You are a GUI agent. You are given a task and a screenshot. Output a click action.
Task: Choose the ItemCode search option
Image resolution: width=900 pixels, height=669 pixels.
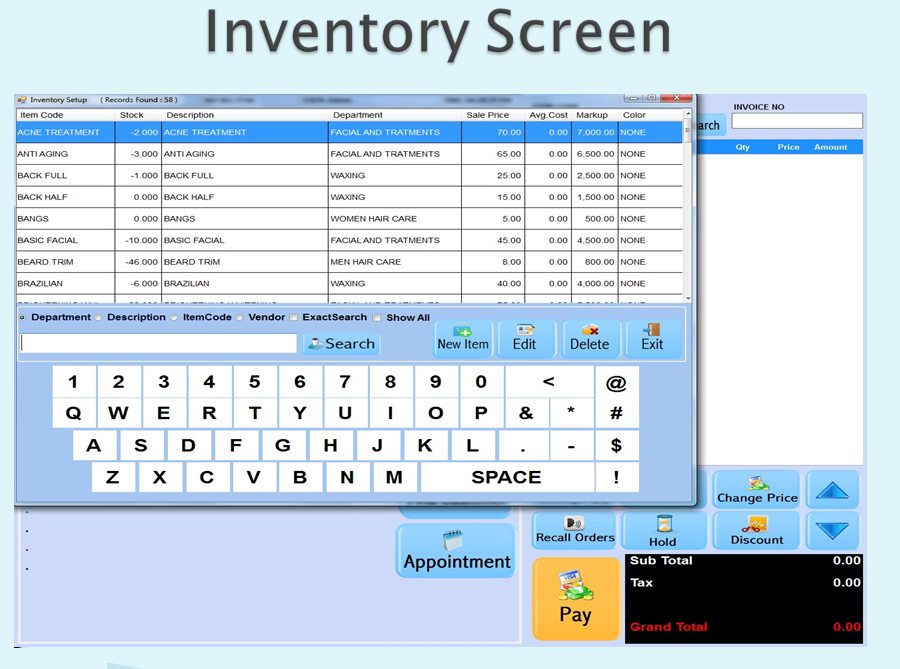[x=174, y=318]
